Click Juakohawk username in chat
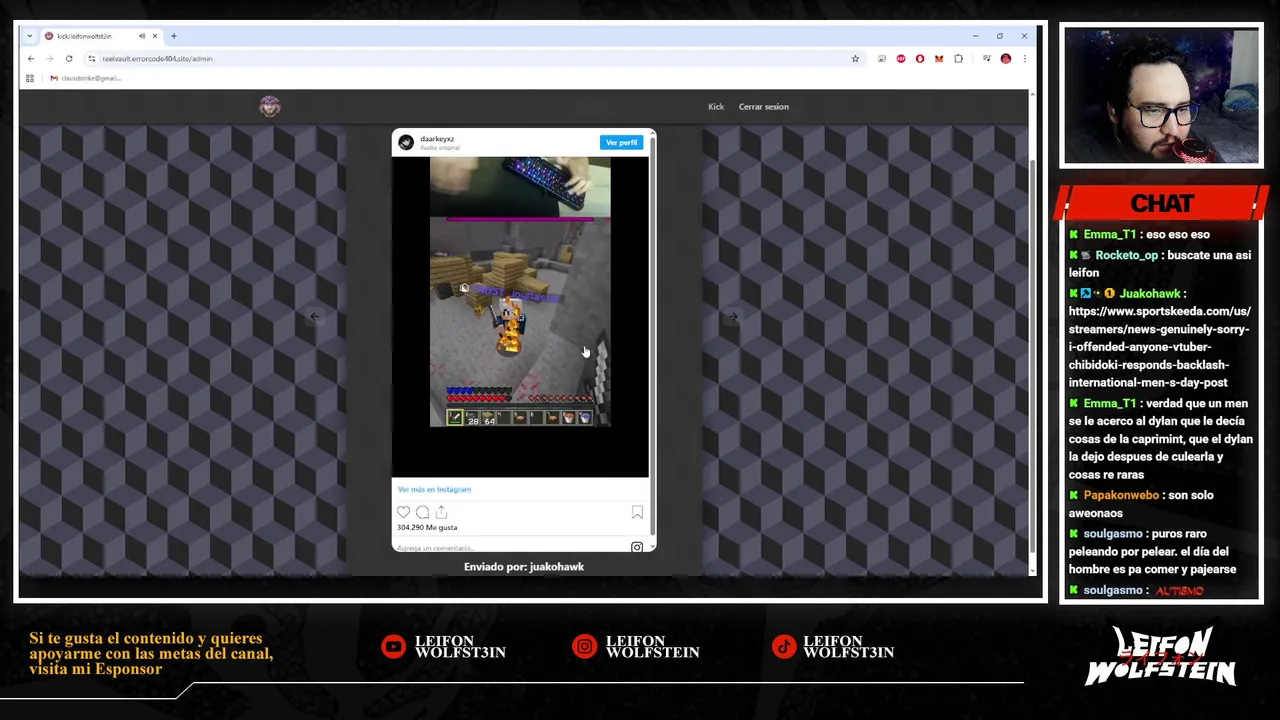The height and width of the screenshot is (720, 1280). coord(1150,294)
